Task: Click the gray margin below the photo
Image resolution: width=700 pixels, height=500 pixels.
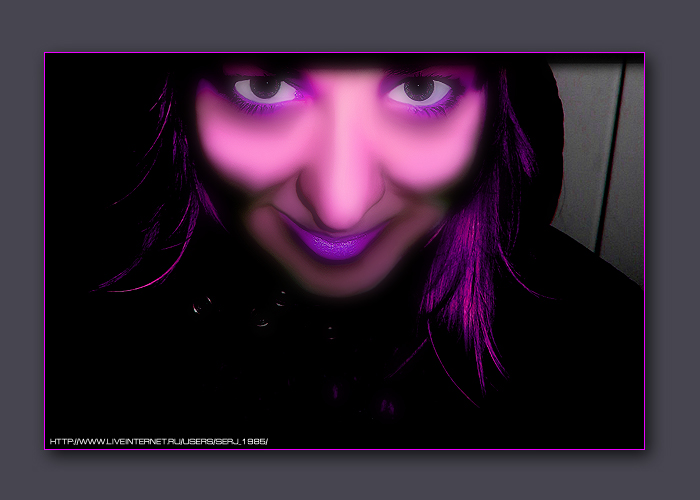Action: click(x=350, y=476)
